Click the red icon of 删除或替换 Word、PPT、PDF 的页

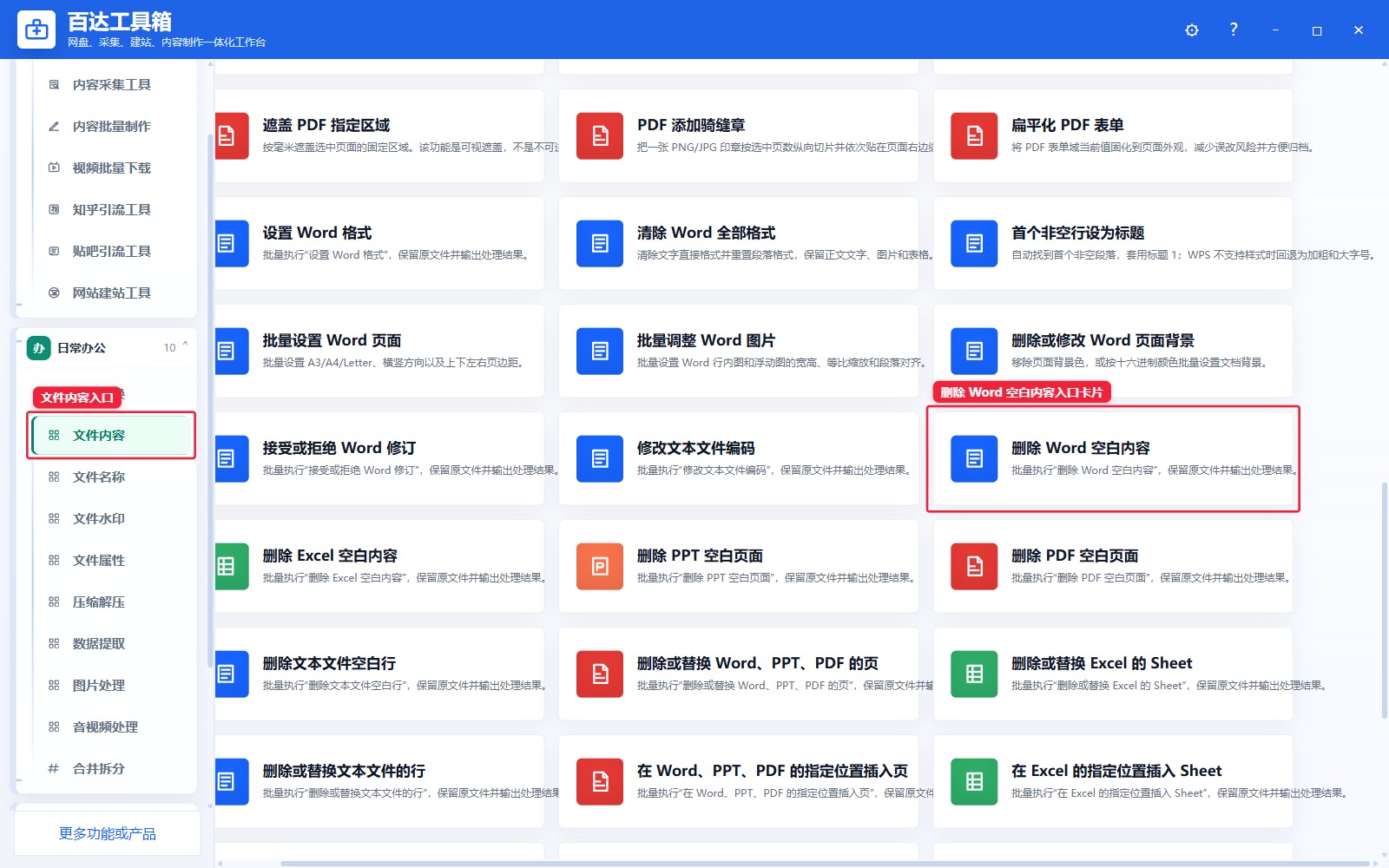coord(600,674)
